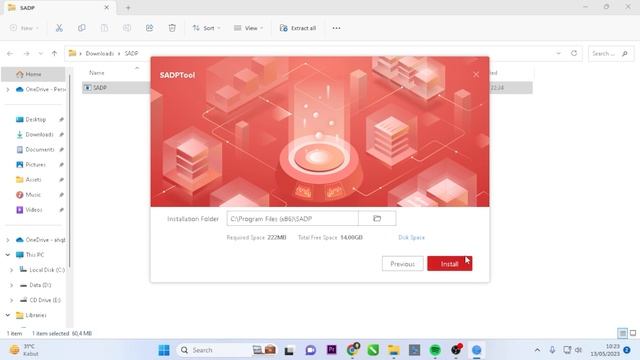Expand CD Drive (E:) node
The width and height of the screenshot is (640, 360).
click(x=11, y=300)
